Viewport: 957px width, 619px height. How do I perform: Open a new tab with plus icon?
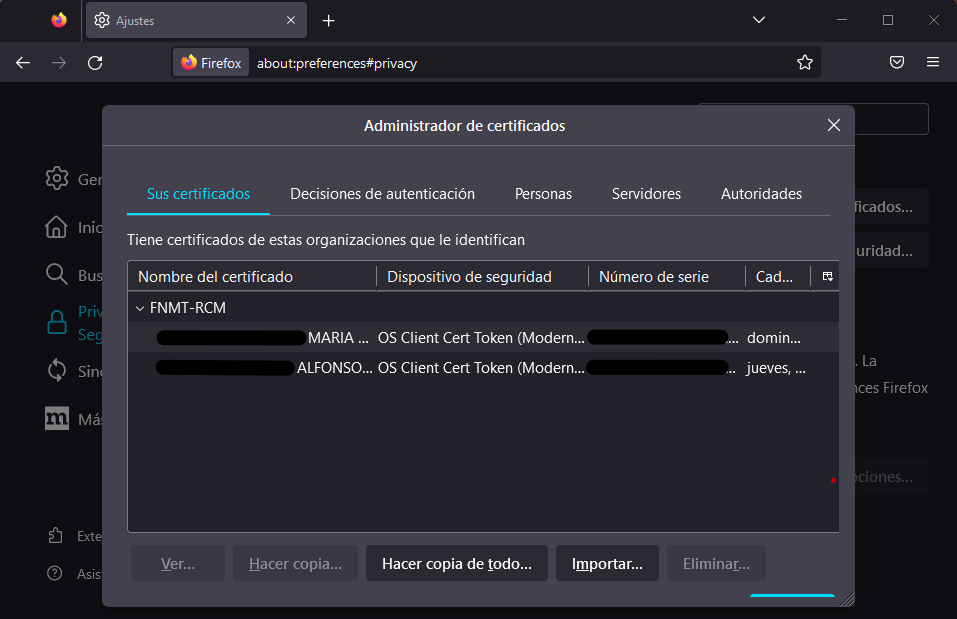[329, 20]
